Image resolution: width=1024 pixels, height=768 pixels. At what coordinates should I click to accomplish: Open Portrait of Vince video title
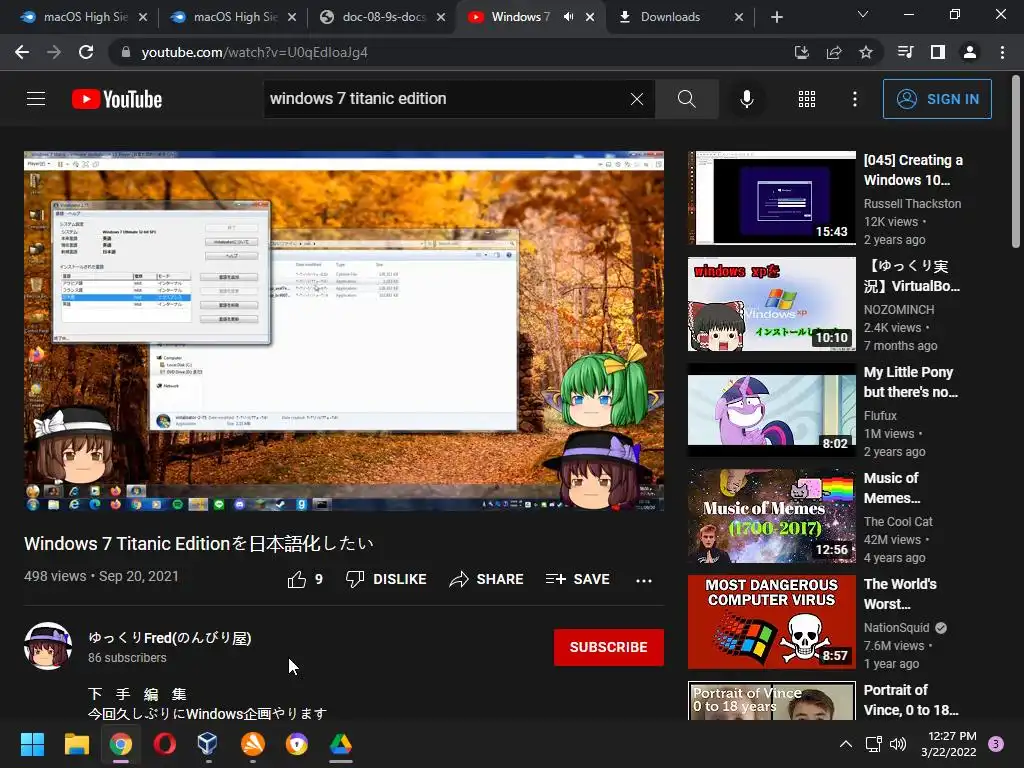coord(911,699)
